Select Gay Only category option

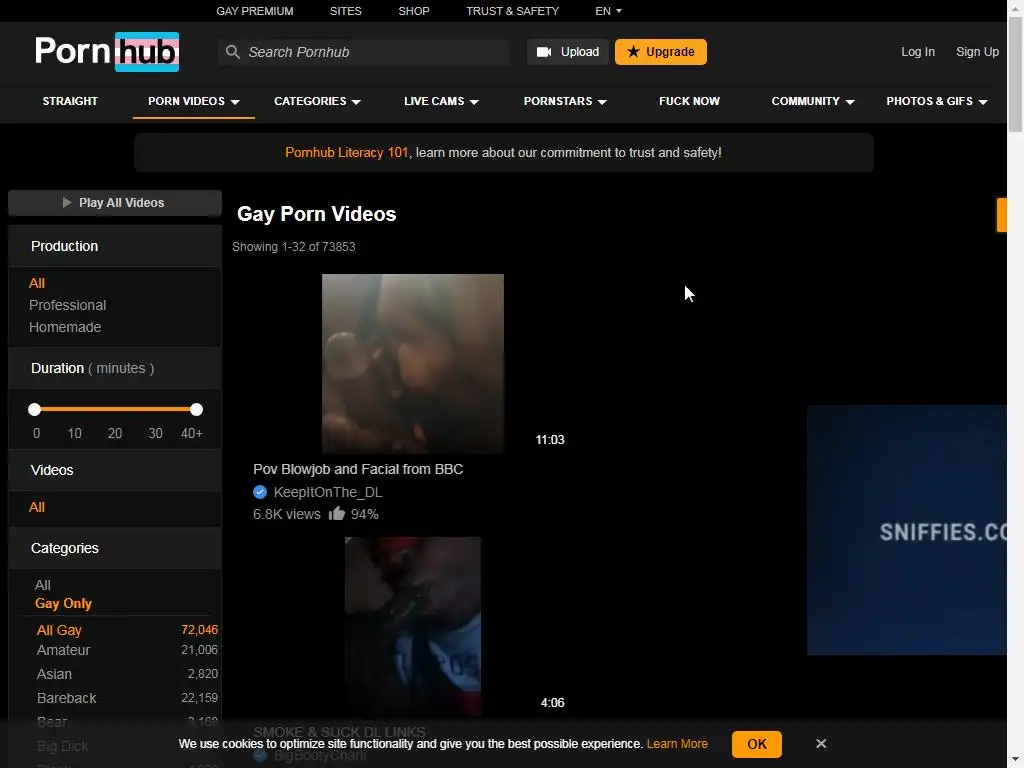click(63, 603)
